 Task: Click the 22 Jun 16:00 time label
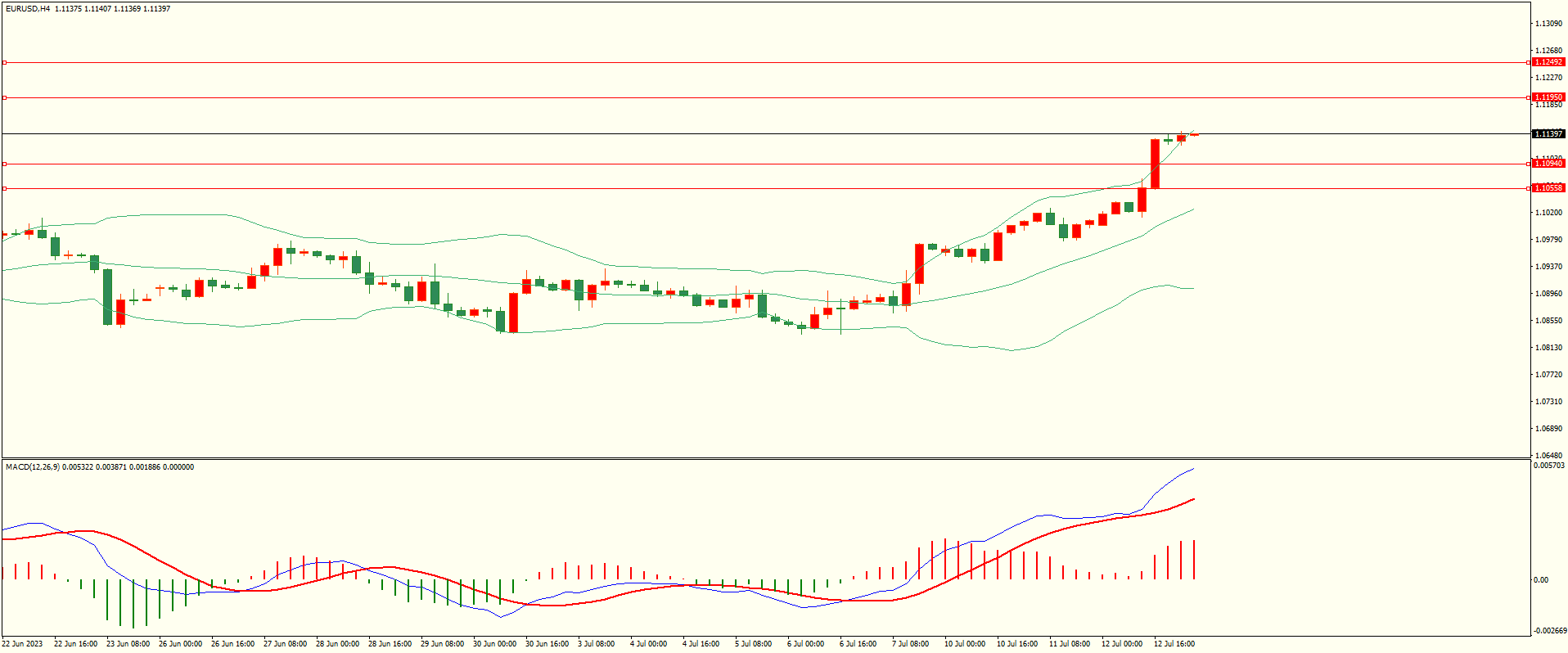click(x=76, y=644)
